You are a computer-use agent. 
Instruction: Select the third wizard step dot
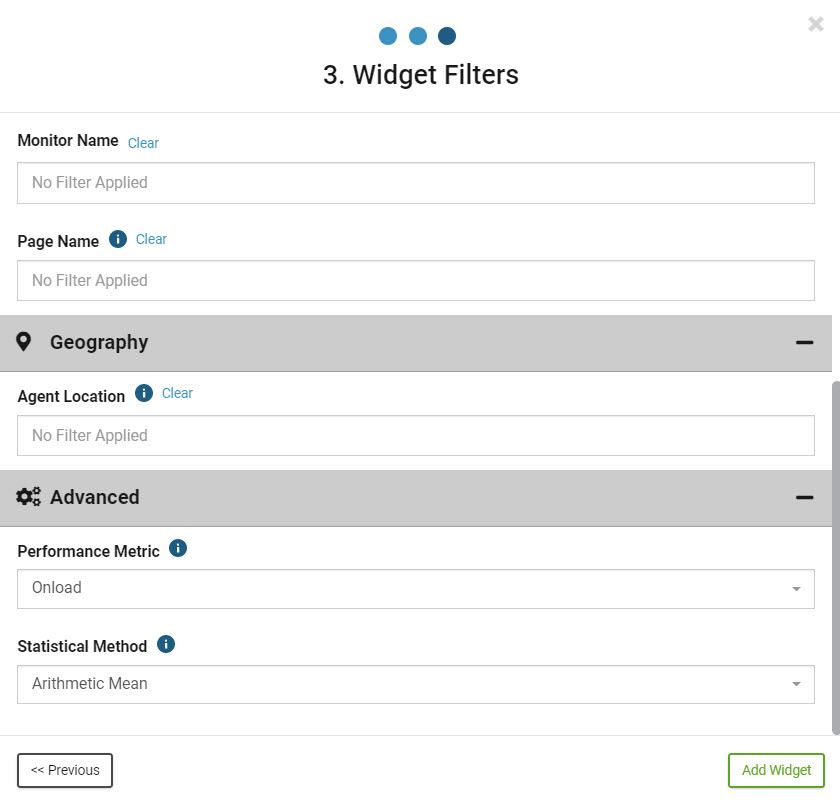pos(447,36)
